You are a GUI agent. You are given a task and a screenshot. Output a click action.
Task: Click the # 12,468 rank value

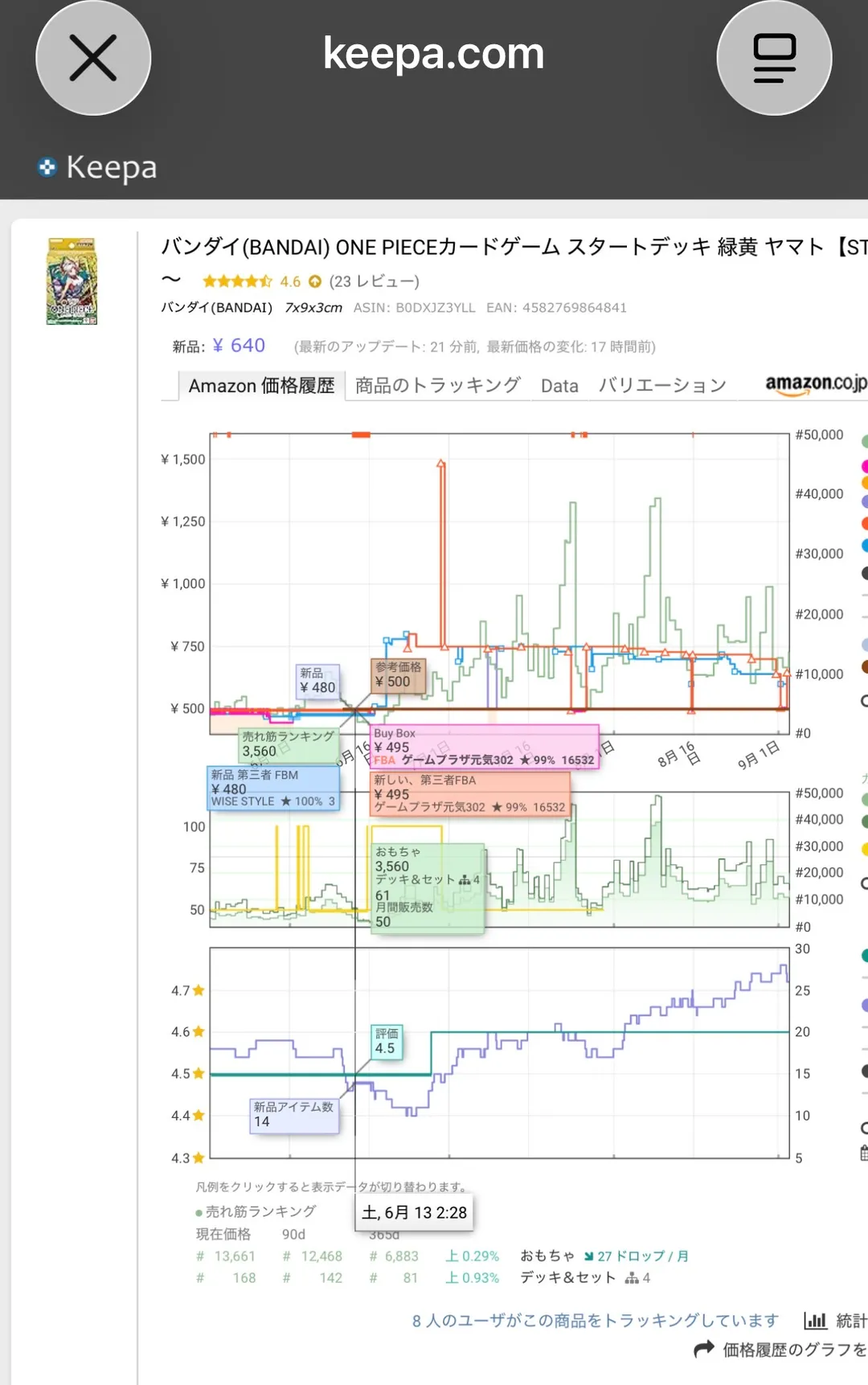313,1256
